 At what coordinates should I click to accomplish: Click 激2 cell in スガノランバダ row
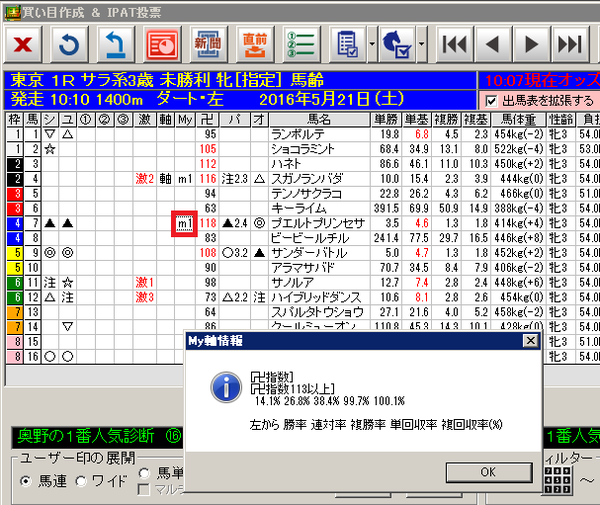(x=145, y=179)
